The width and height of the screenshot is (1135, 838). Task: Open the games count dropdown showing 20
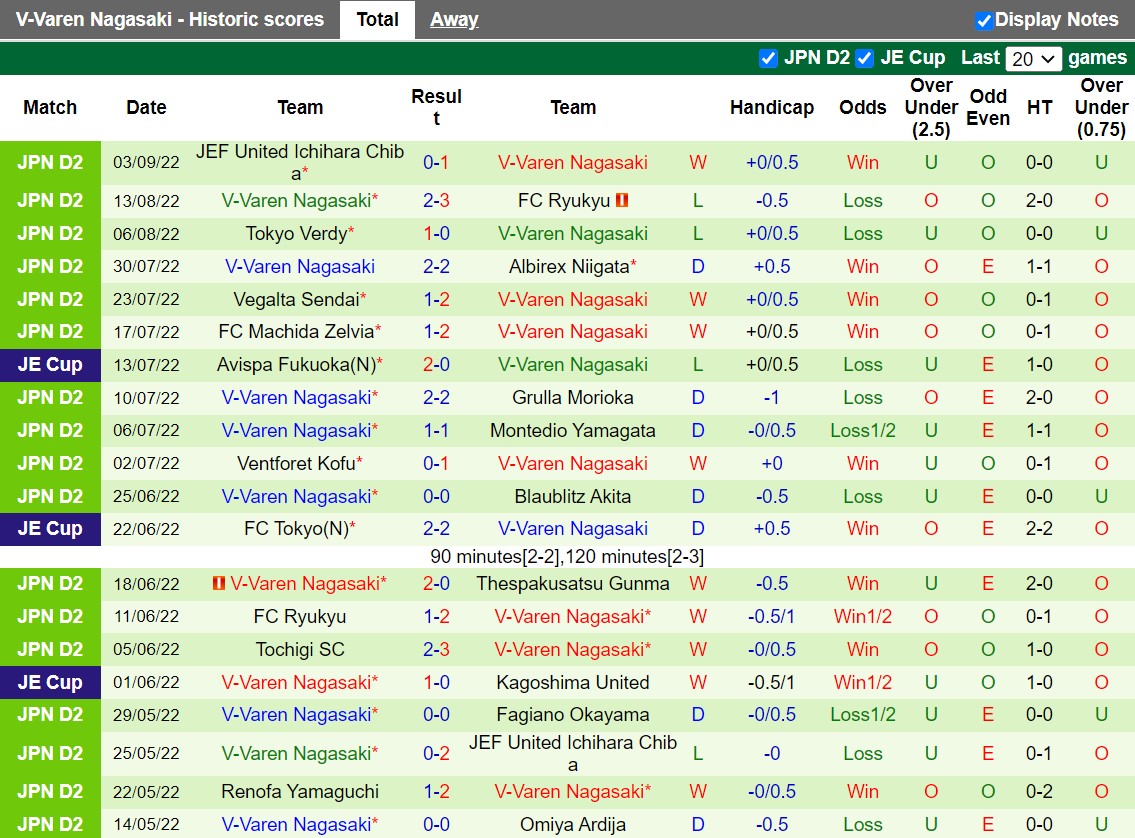(1033, 58)
